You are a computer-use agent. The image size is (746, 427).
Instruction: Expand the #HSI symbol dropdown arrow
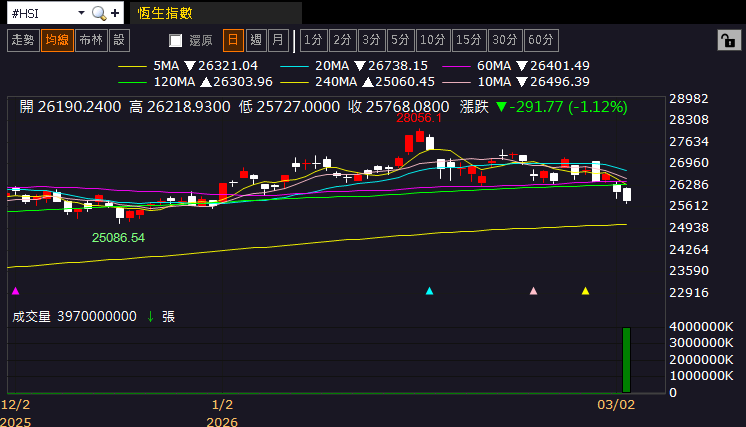[81, 13]
